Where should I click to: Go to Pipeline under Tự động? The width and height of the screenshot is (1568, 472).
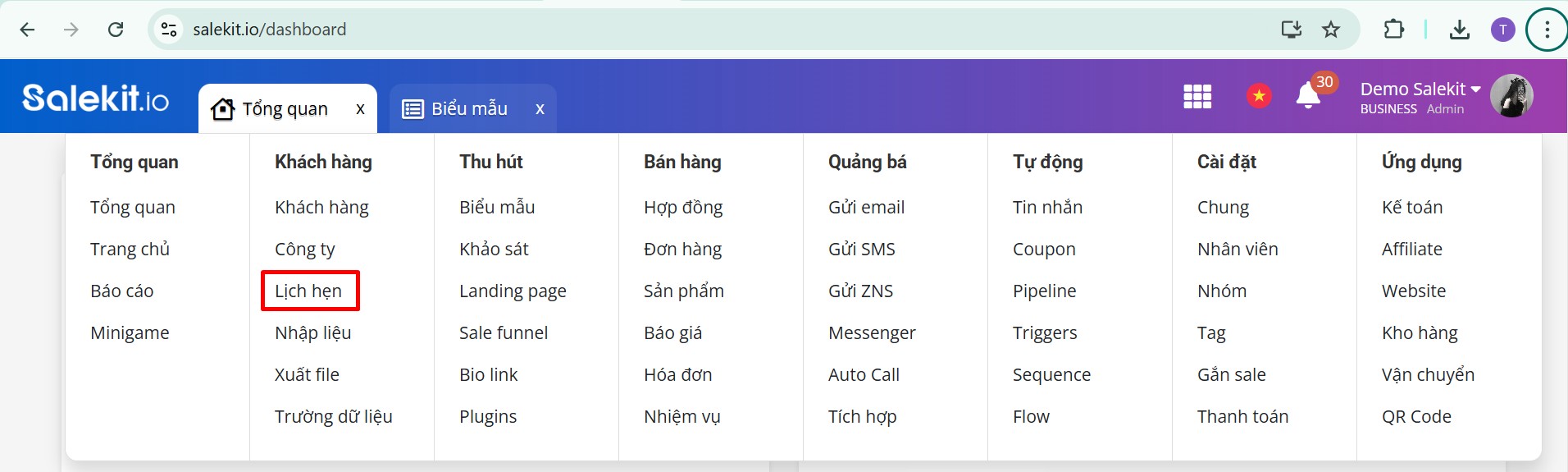pos(1044,291)
